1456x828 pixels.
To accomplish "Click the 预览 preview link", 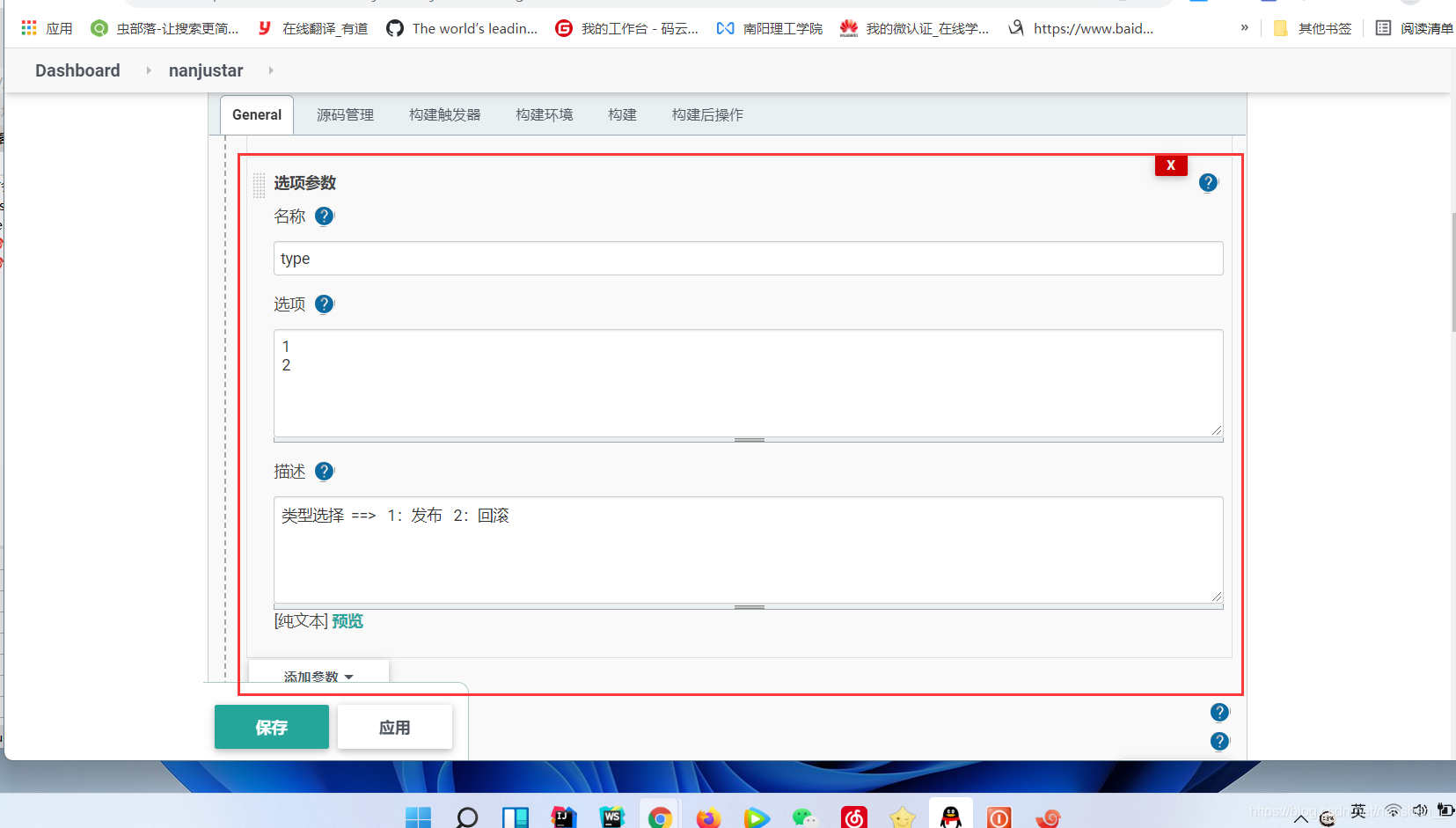I will coord(348,621).
